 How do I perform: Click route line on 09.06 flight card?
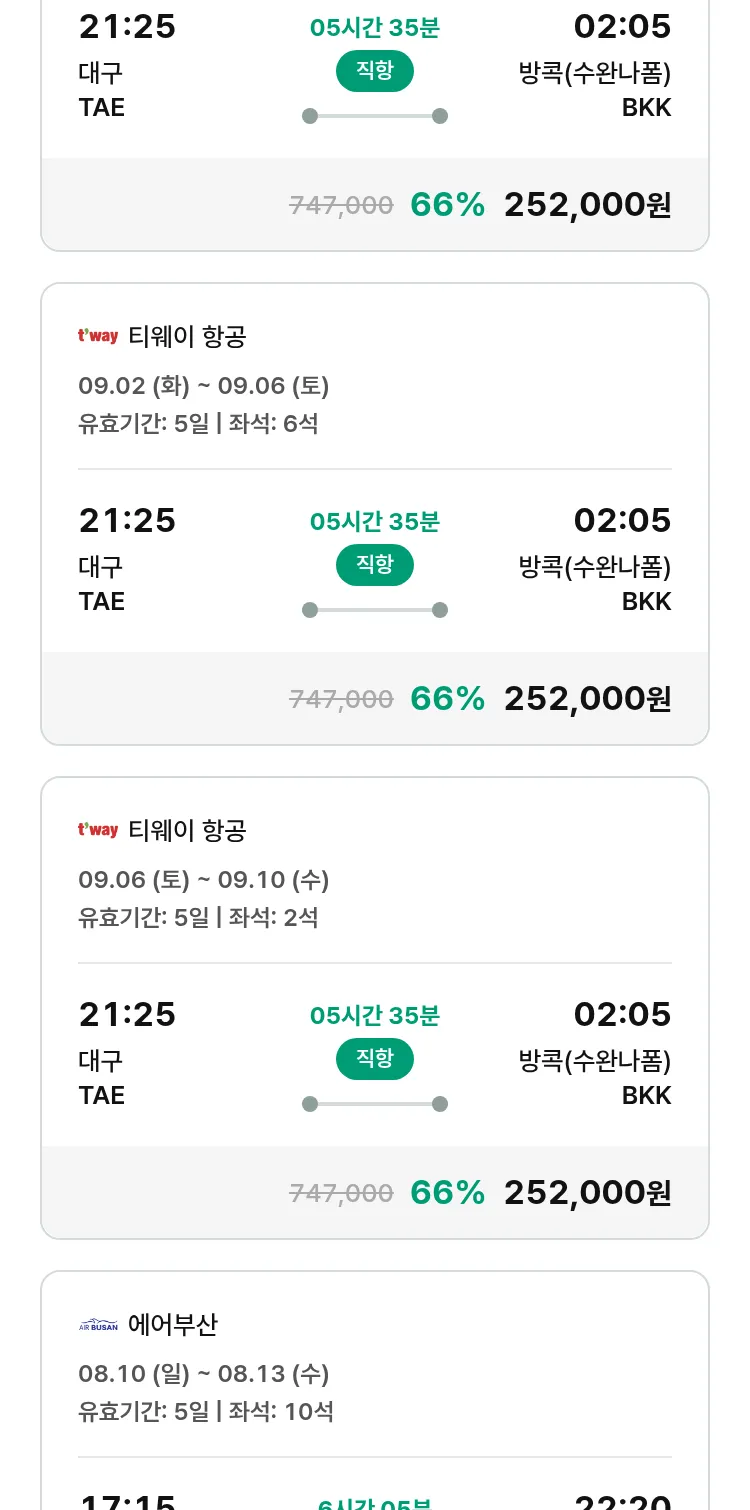(x=375, y=1104)
